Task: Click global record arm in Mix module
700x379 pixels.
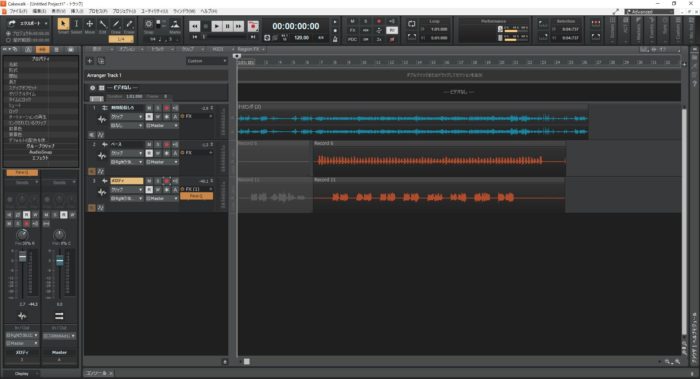Action: [x=379, y=21]
